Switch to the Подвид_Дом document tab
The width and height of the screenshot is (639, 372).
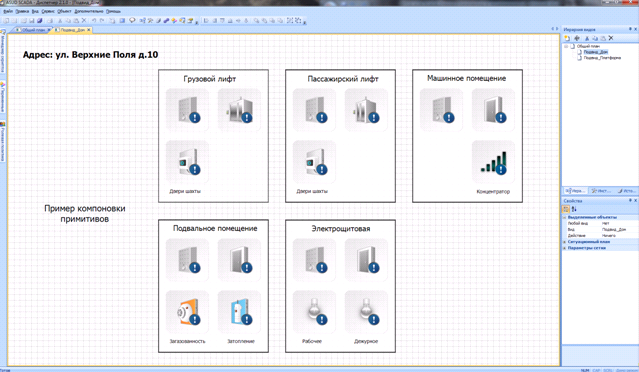click(x=72, y=30)
